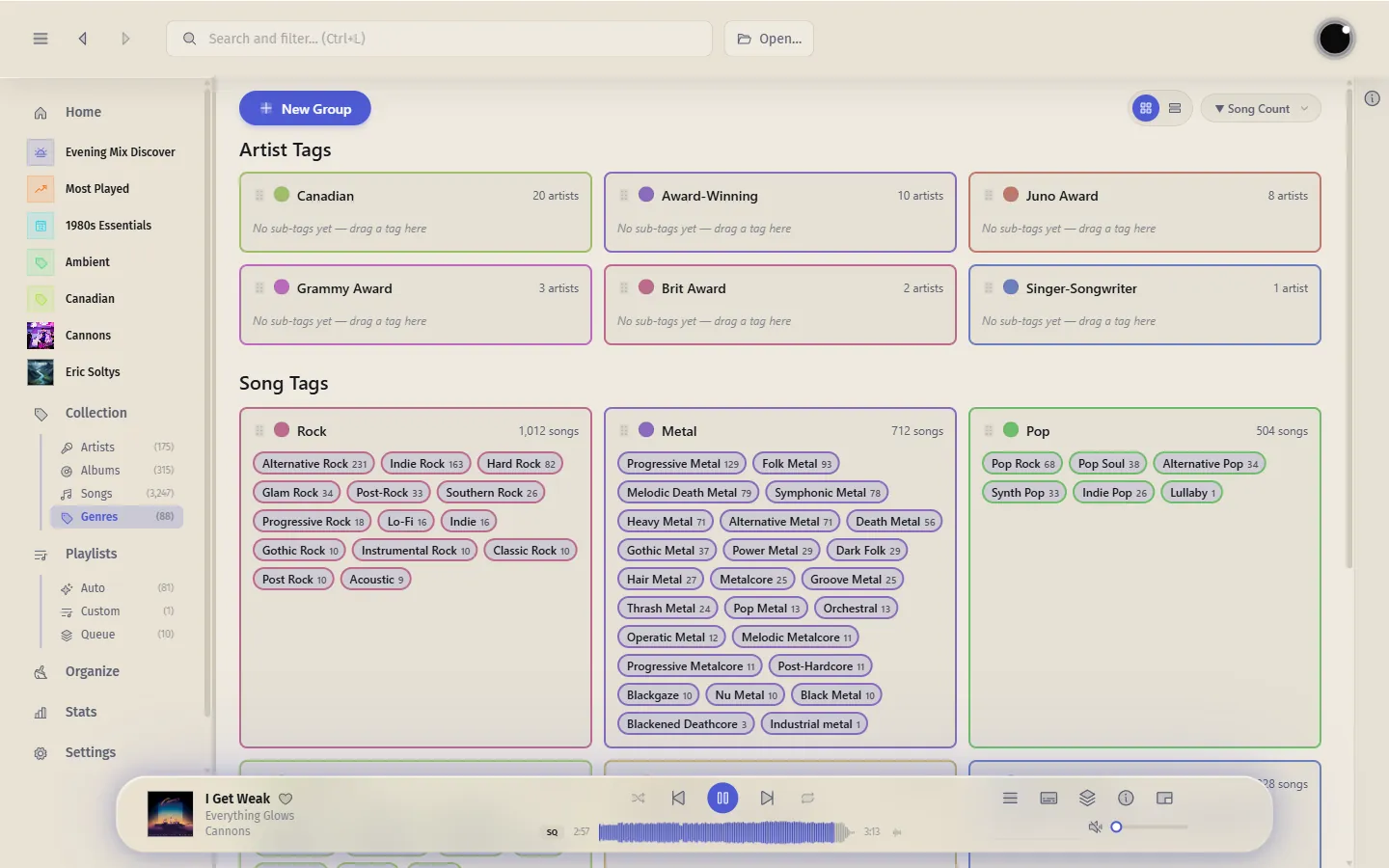Seek within the song waveform
Viewport: 1389px width, 868px height.
(x=725, y=831)
